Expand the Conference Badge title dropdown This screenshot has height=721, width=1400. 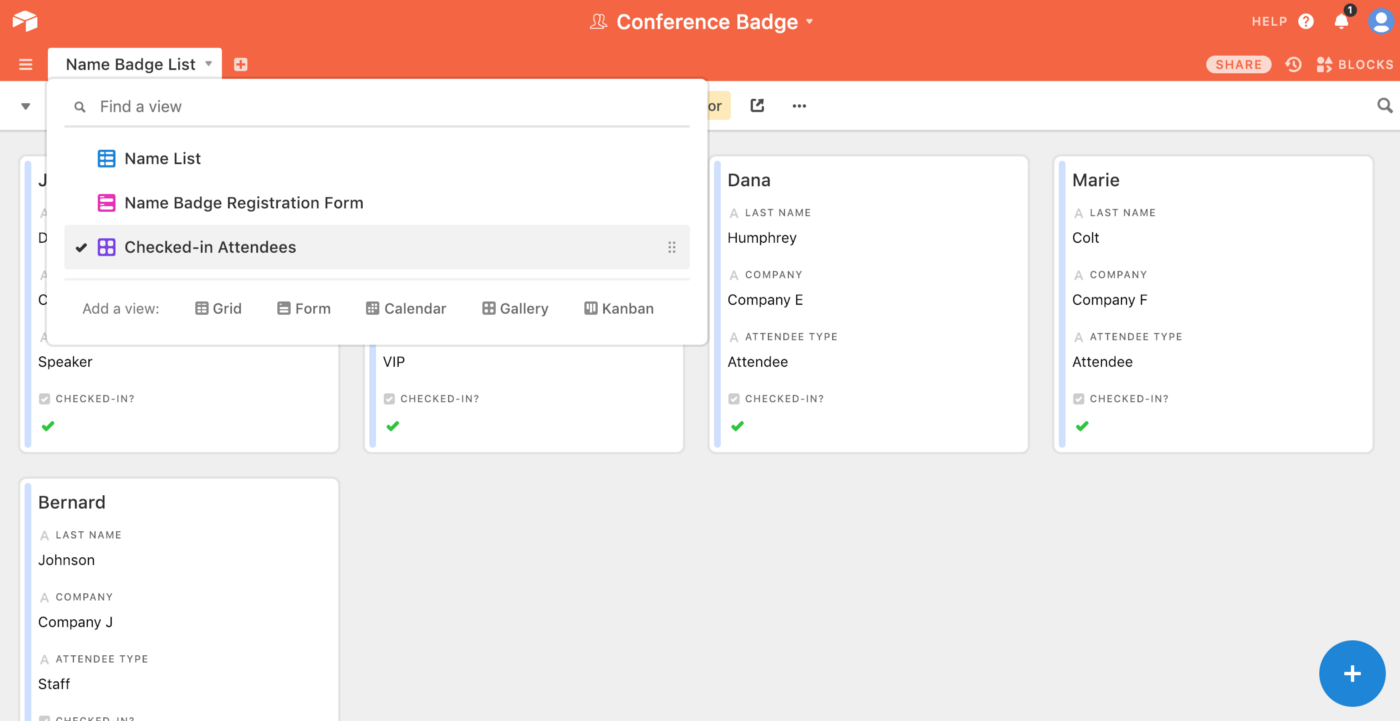[x=809, y=22]
